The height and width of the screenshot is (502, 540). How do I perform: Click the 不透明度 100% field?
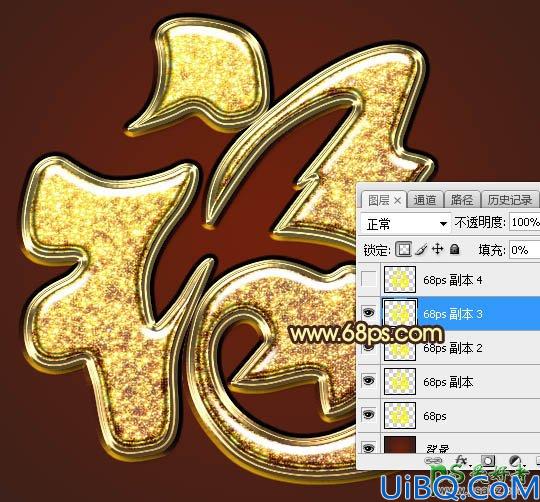coord(524,222)
